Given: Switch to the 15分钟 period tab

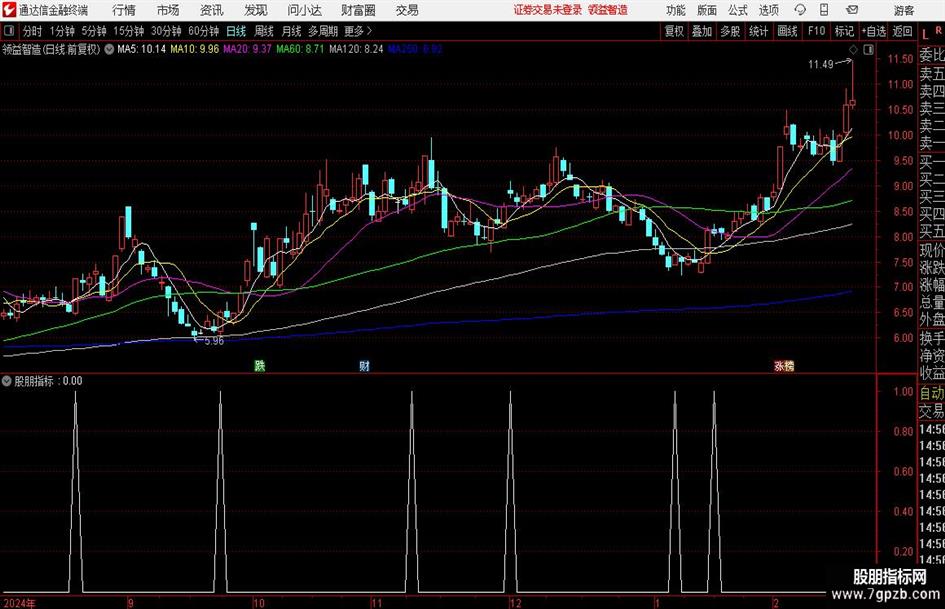Looking at the screenshot, I should (129, 31).
